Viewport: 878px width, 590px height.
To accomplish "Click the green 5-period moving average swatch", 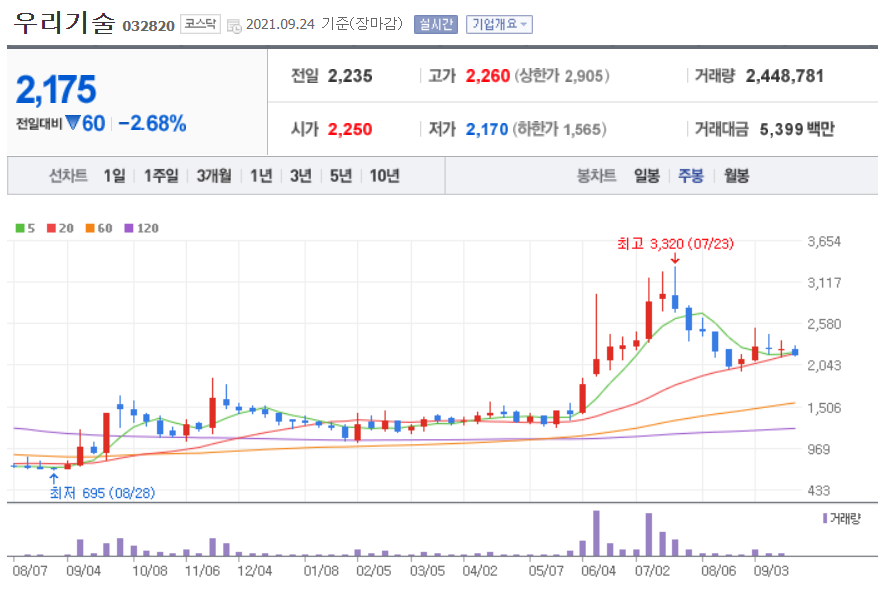I will coord(18,229).
